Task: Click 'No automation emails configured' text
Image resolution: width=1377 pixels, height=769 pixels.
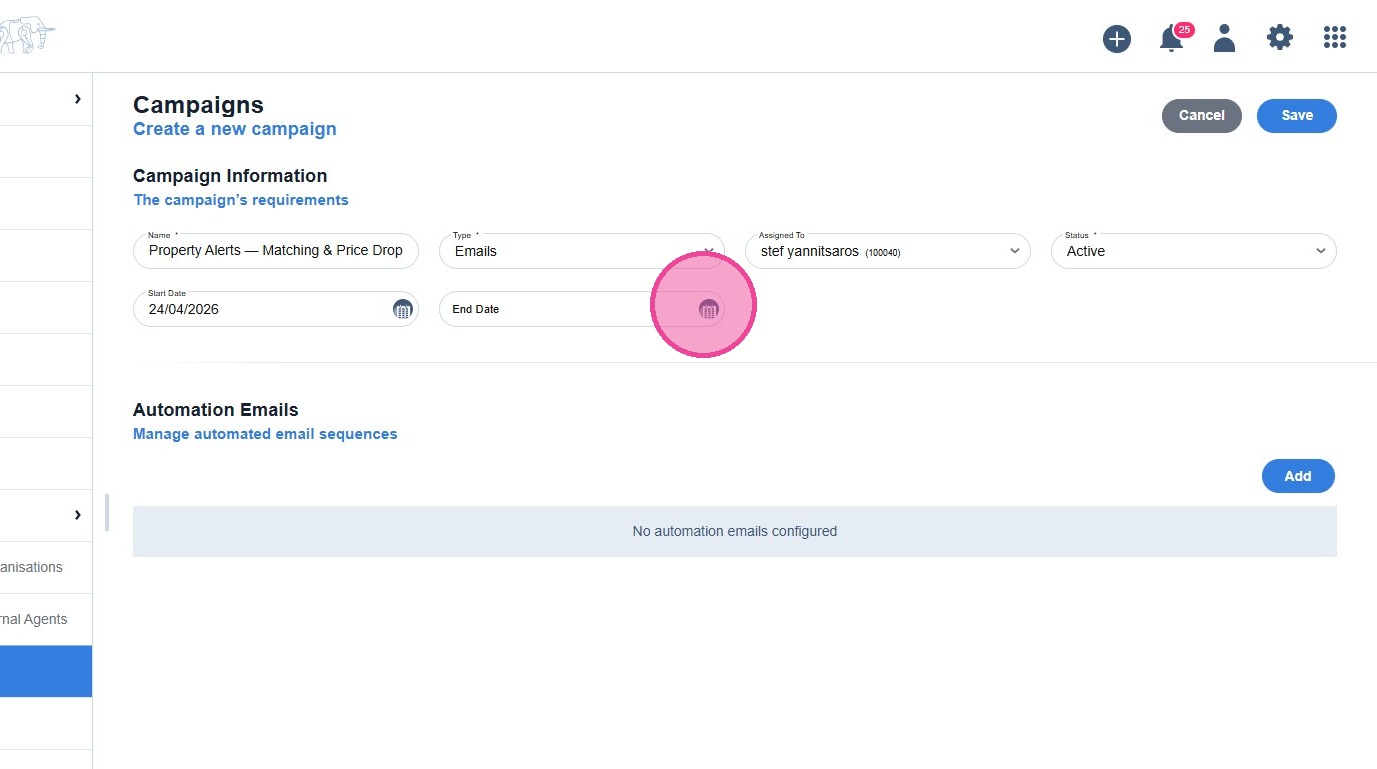Action: (735, 531)
